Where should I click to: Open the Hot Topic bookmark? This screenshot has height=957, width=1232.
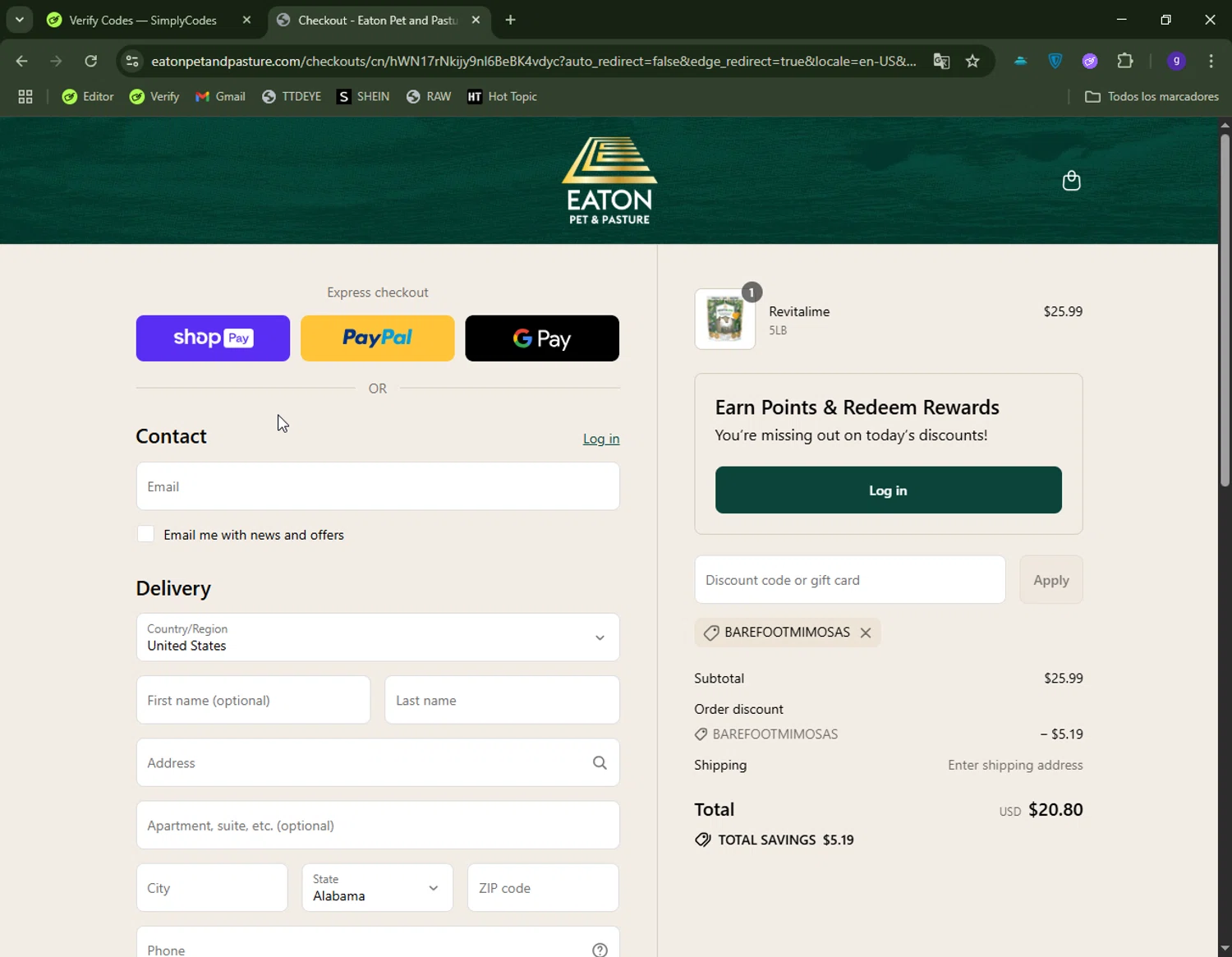coord(502,97)
